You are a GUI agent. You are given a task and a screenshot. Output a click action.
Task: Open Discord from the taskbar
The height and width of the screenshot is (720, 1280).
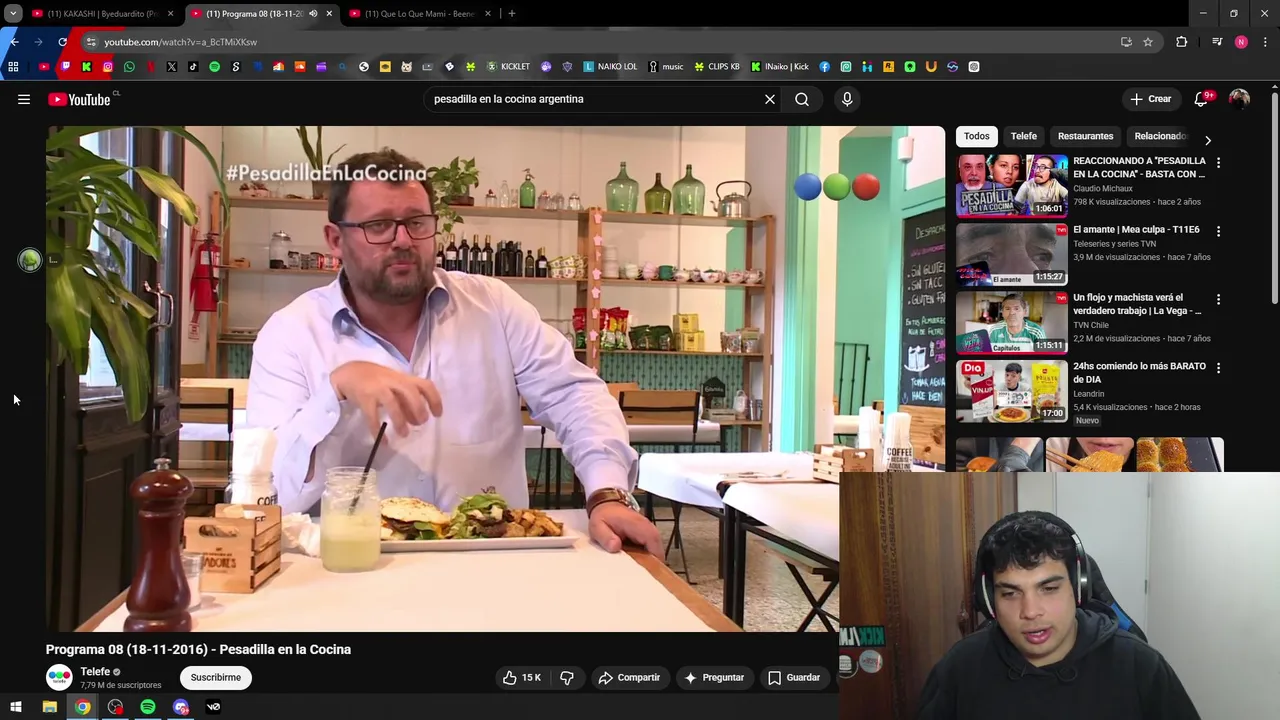181,707
